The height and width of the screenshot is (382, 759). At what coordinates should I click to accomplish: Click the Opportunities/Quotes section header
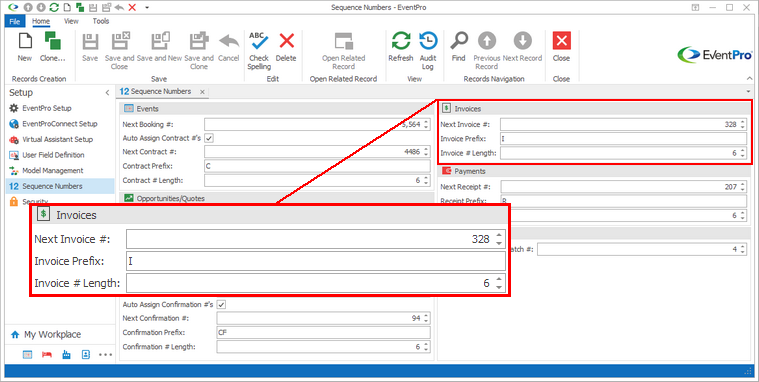[x=277, y=198]
